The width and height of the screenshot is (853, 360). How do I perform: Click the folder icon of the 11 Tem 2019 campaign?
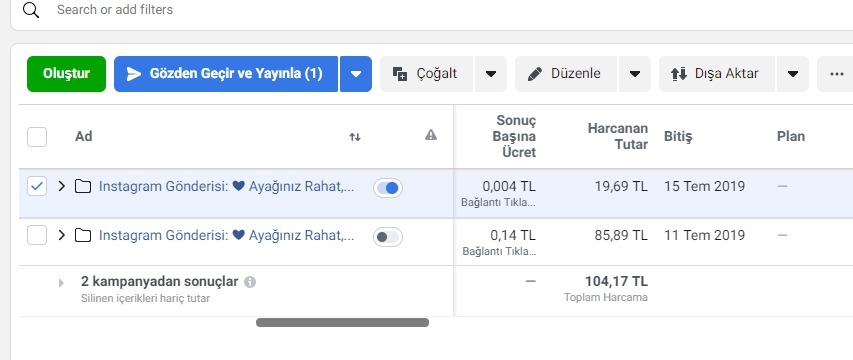point(83,235)
